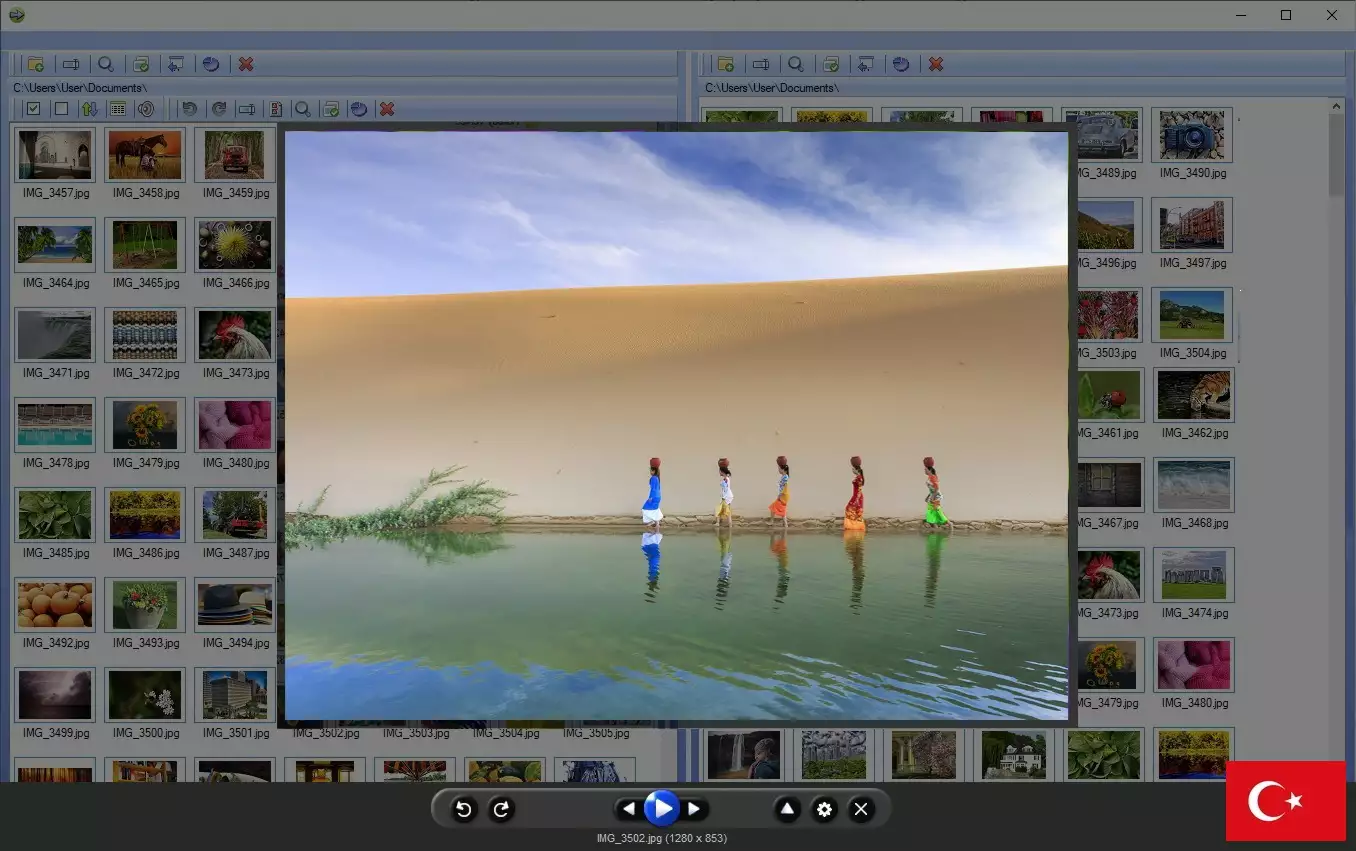Close the image preview overlay
The height and width of the screenshot is (851, 1356).
tap(861, 809)
